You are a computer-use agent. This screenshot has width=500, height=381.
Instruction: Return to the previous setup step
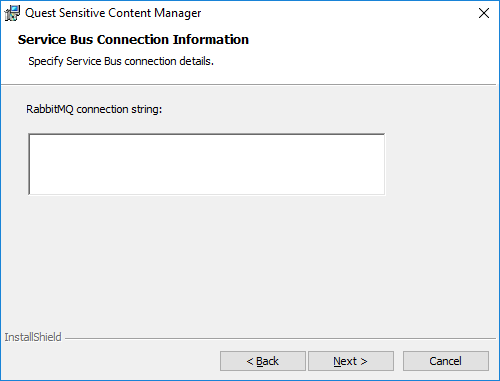[263, 361]
